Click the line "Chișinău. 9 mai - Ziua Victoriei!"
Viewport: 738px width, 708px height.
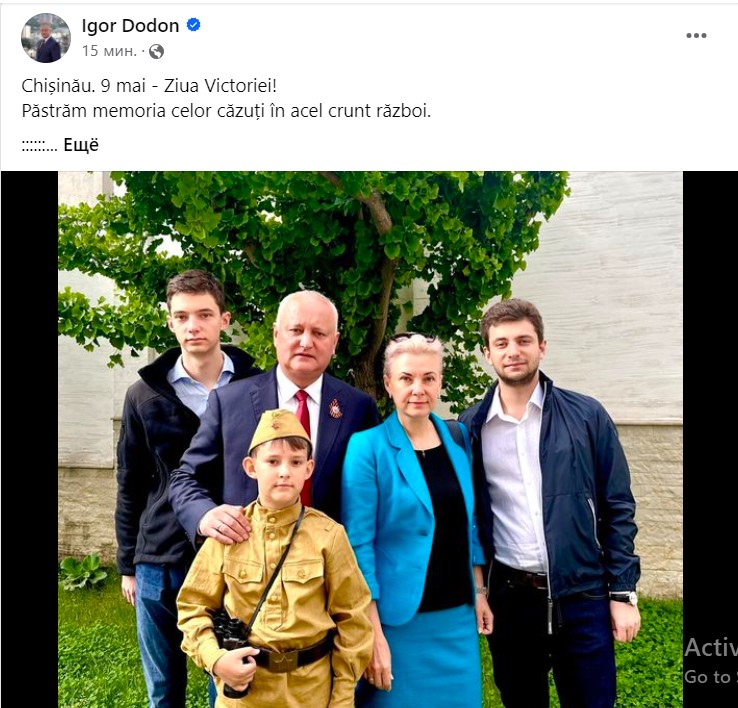pos(149,86)
